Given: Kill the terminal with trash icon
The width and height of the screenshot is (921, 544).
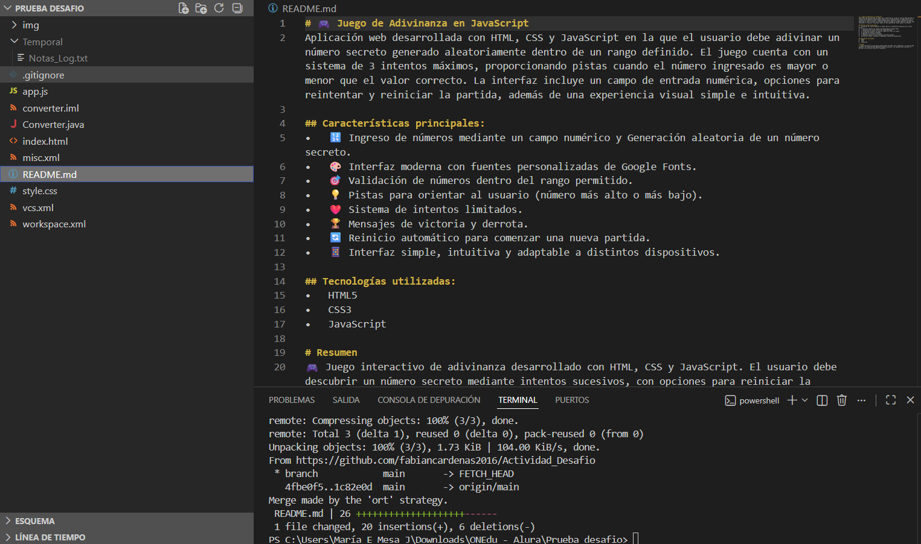Looking at the screenshot, I should [x=842, y=400].
